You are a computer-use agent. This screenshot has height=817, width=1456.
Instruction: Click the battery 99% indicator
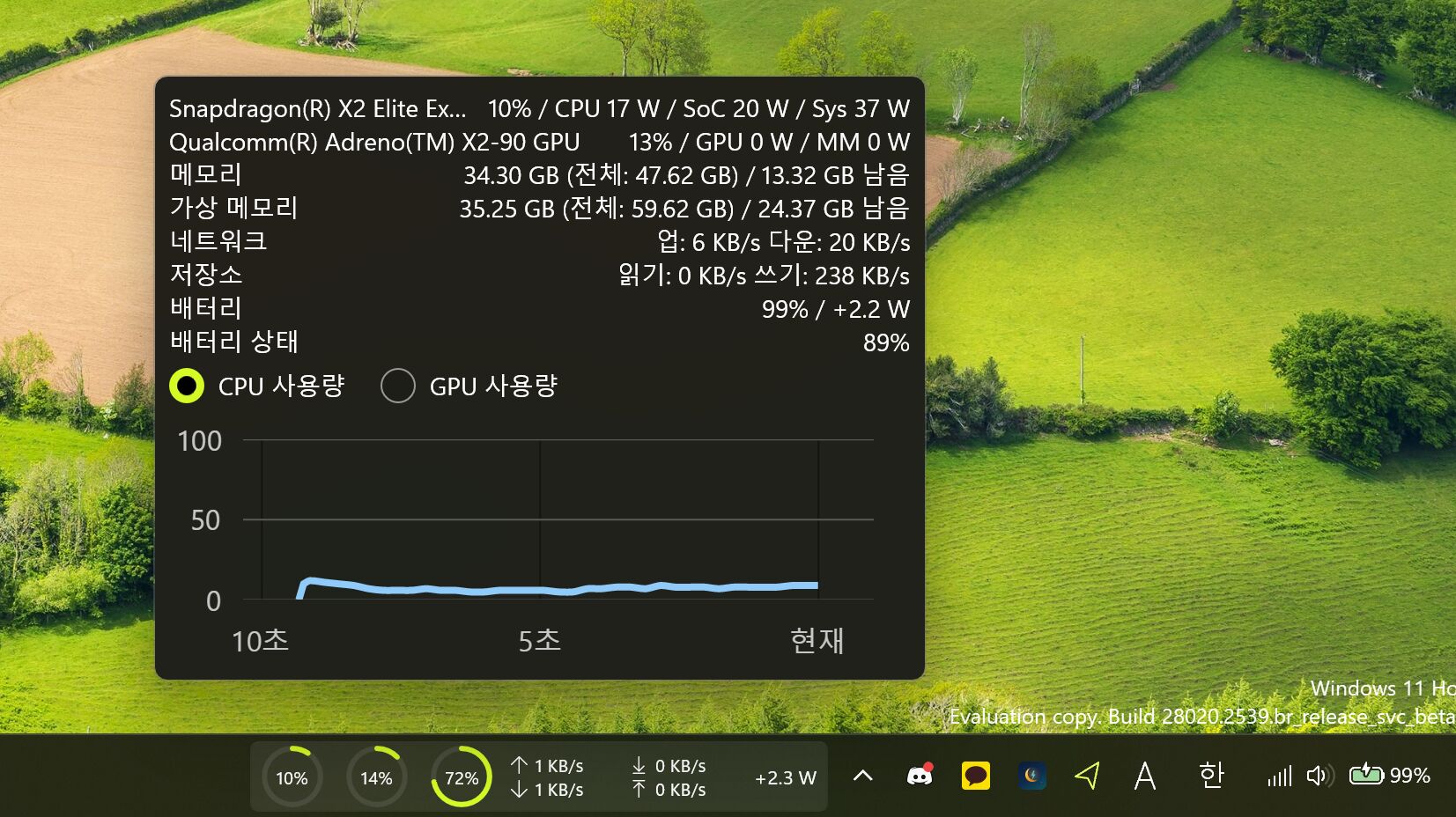(x=1390, y=776)
